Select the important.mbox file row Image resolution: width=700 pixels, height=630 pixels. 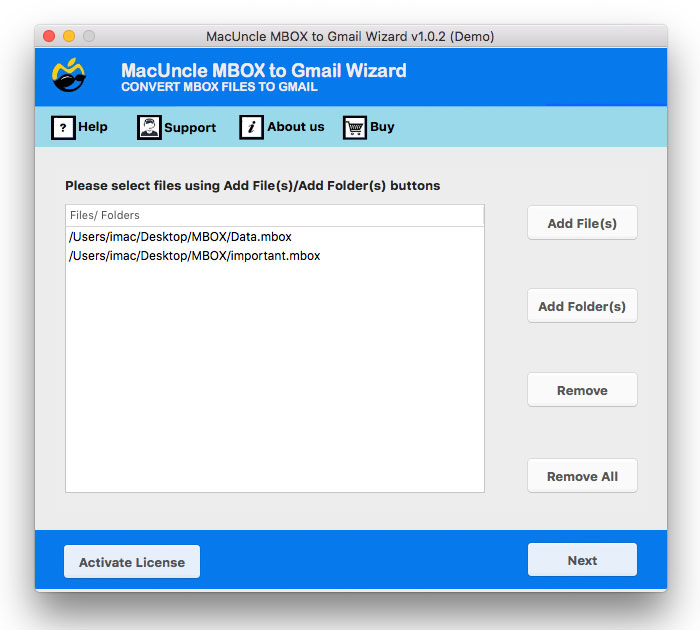click(275, 256)
